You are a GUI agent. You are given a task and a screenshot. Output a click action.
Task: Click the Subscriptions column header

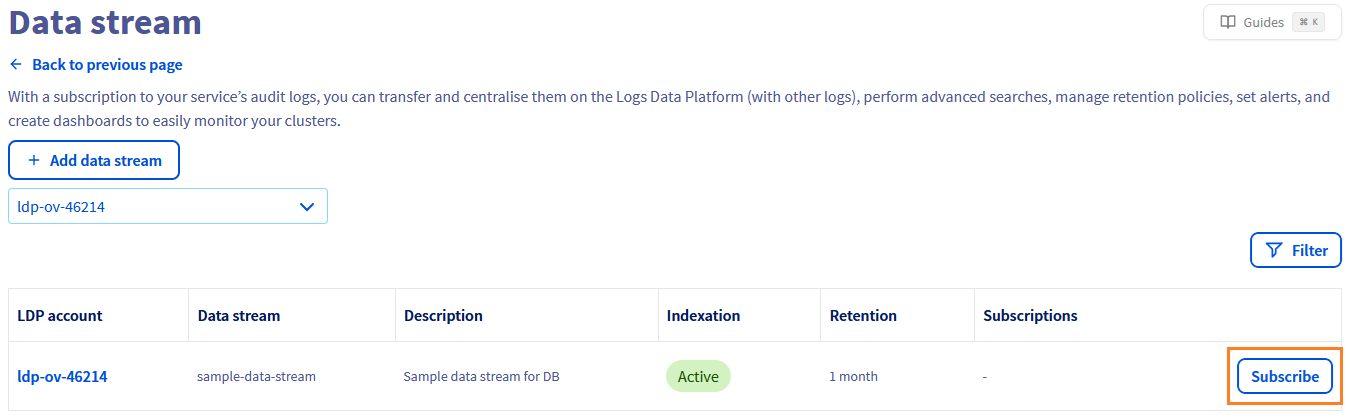click(x=1030, y=316)
